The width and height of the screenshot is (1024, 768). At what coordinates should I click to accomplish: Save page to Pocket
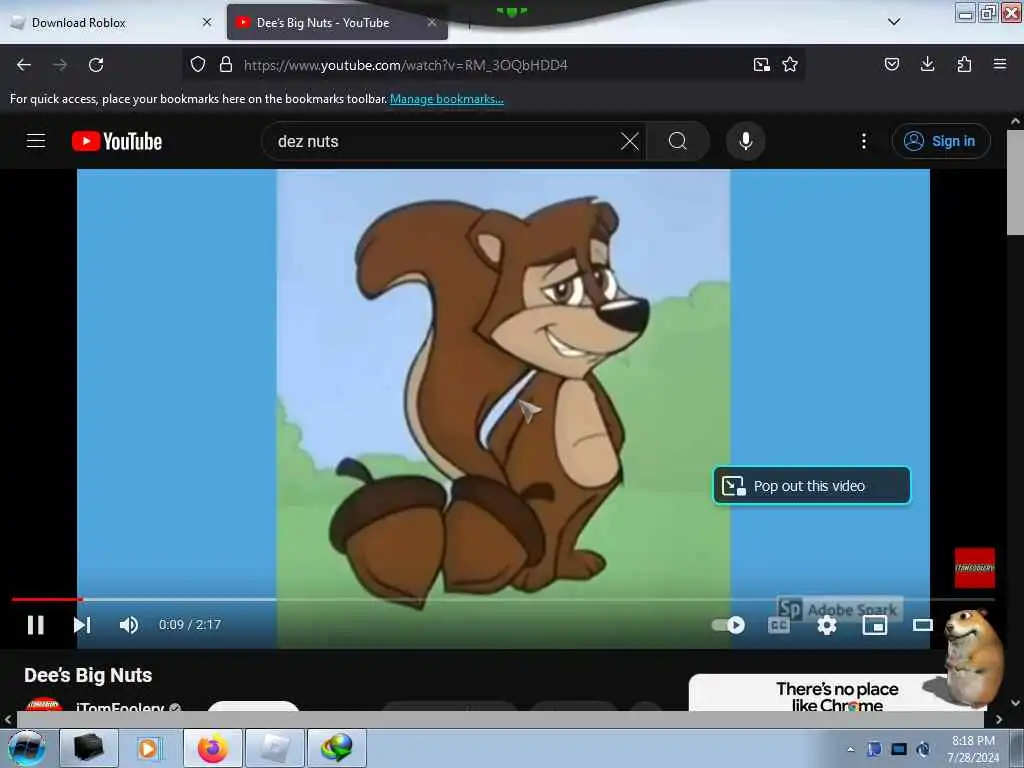pos(891,64)
